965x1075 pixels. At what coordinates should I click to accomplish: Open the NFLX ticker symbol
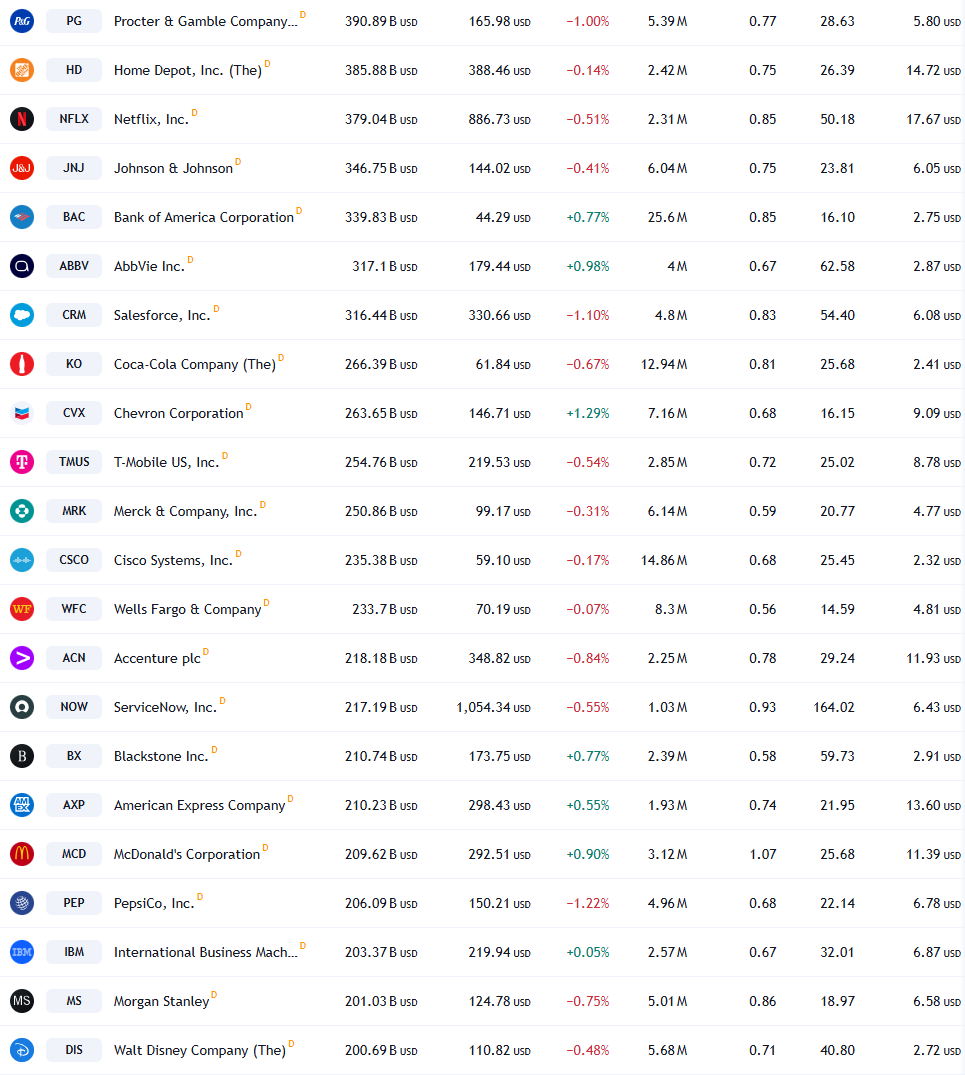(74, 119)
